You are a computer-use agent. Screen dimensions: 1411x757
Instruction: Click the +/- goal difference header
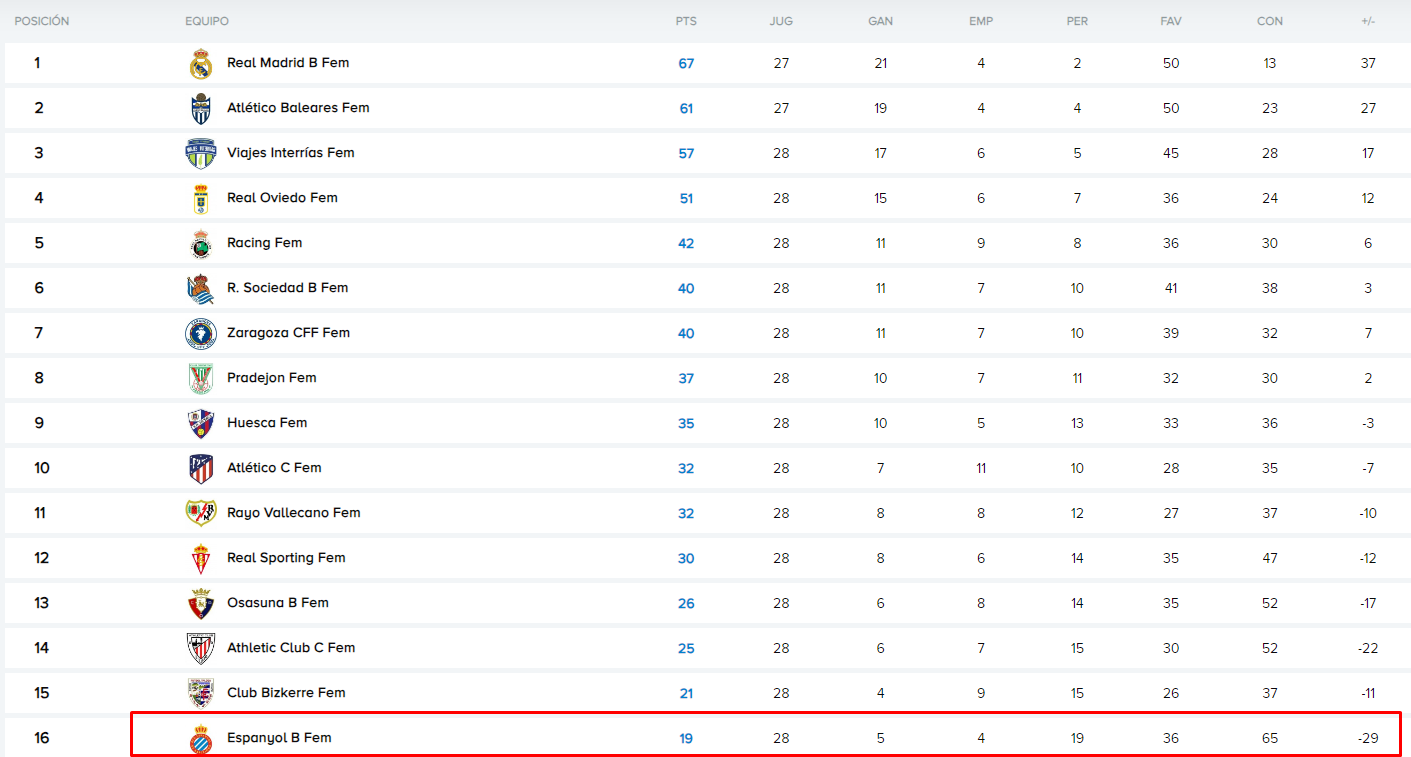(1368, 21)
